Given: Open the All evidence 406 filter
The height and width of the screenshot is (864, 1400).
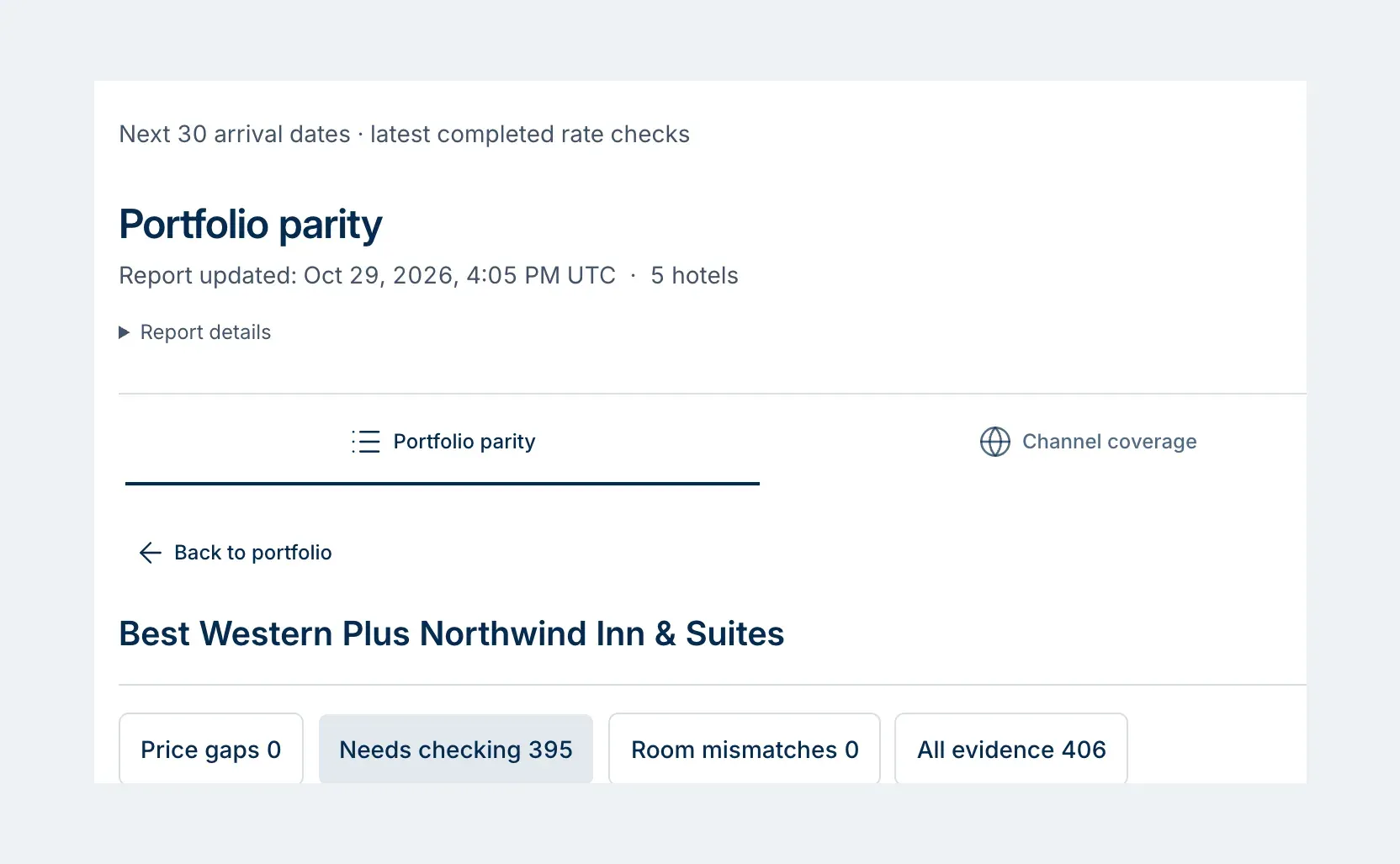Looking at the screenshot, I should pos(1011,749).
